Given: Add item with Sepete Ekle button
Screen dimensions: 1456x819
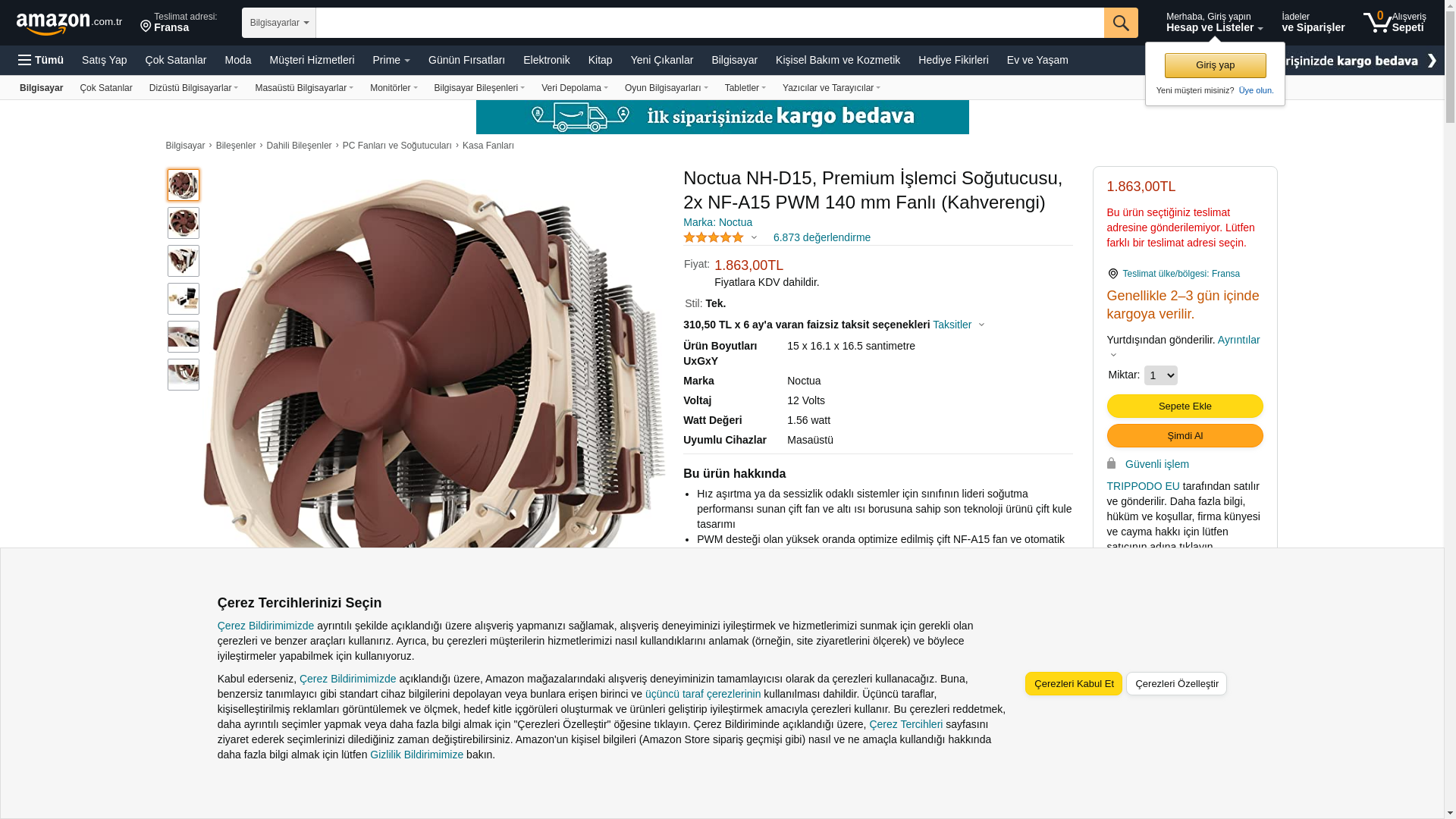Looking at the screenshot, I should [1185, 406].
